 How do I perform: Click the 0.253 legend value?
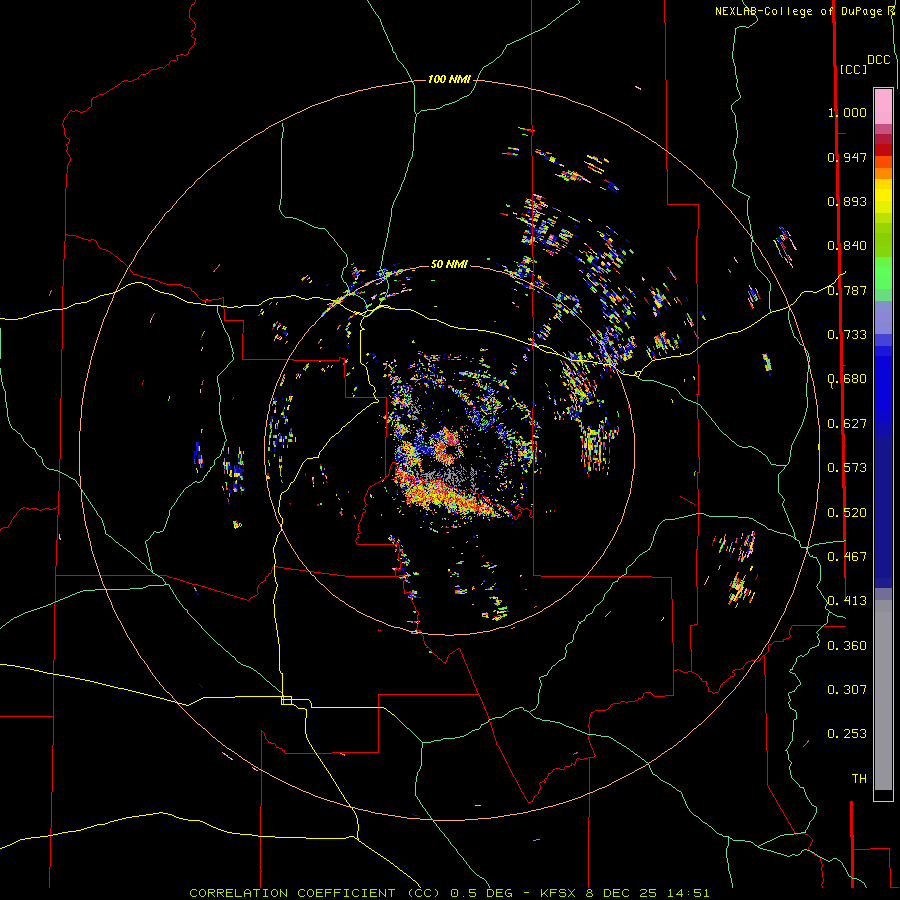847,734
